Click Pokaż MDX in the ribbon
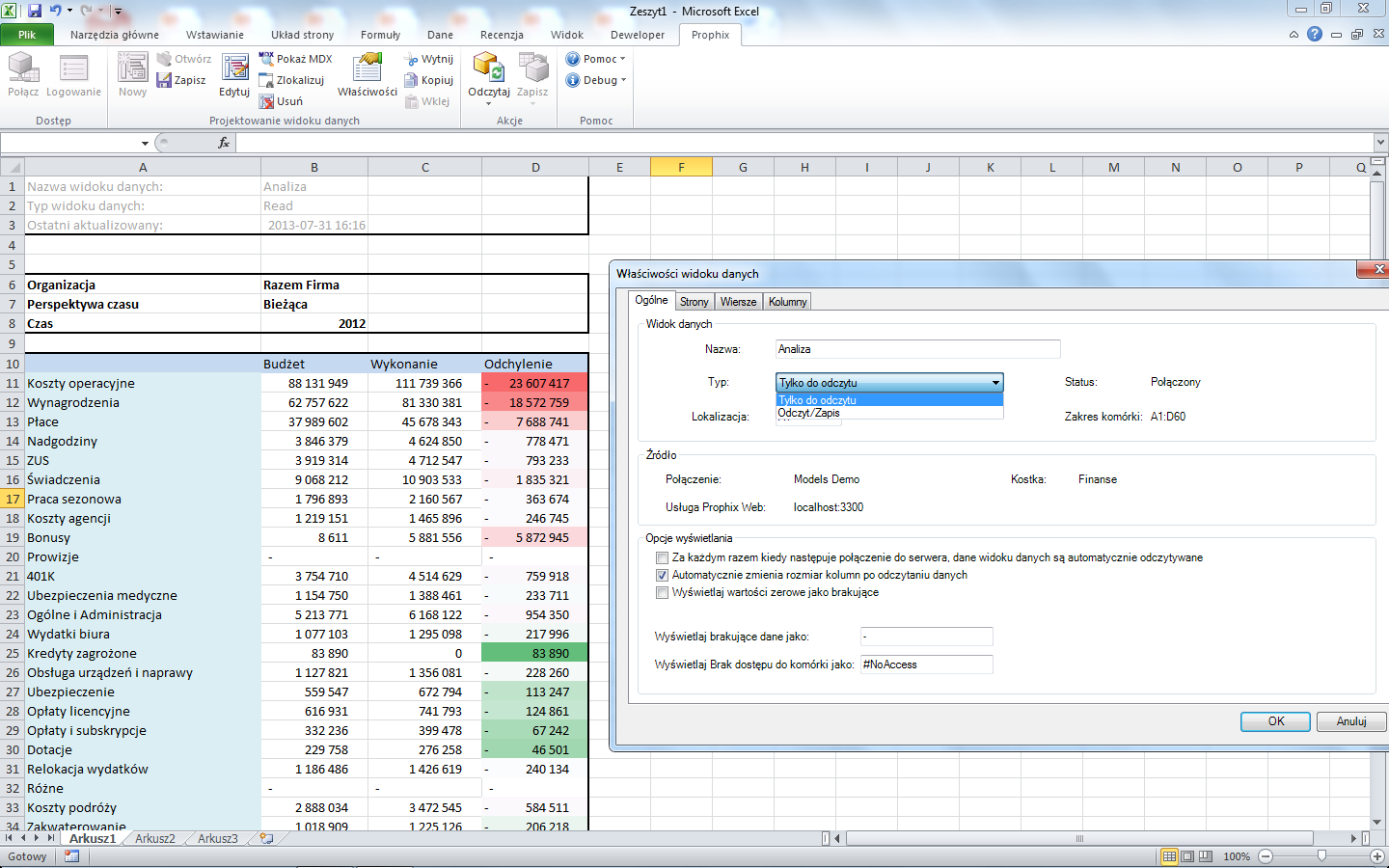Screen dimensions: 1389x868 pyautogui.click(x=296, y=59)
